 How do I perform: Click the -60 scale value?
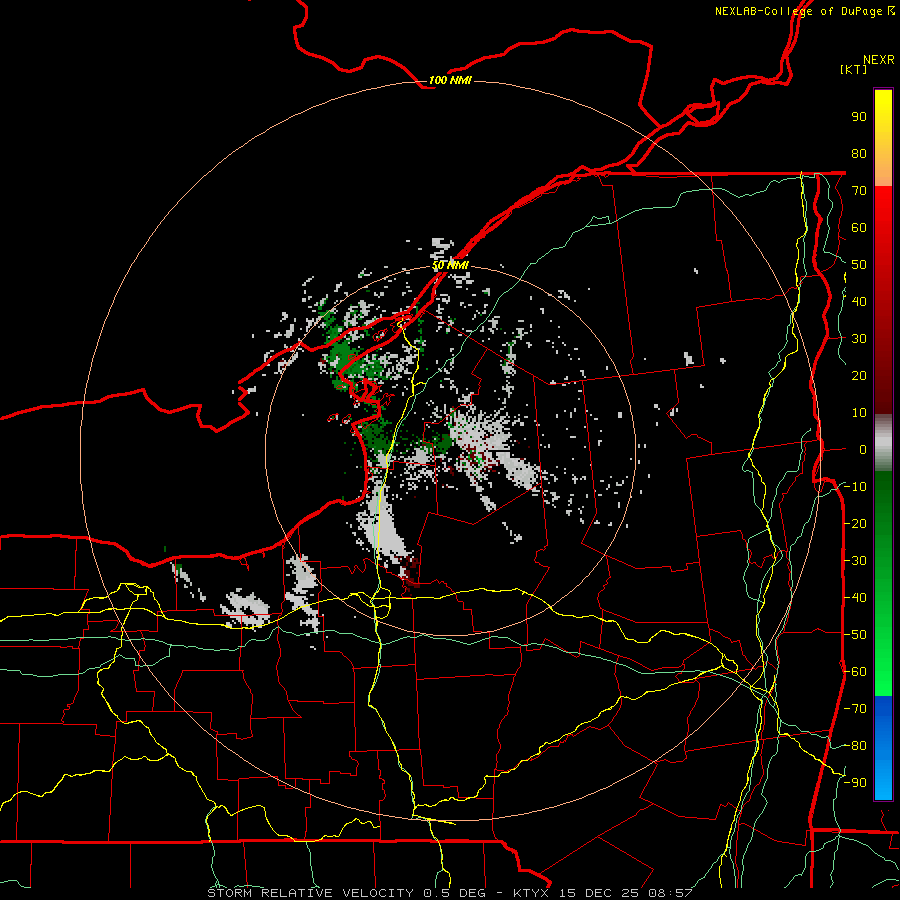pos(855,672)
